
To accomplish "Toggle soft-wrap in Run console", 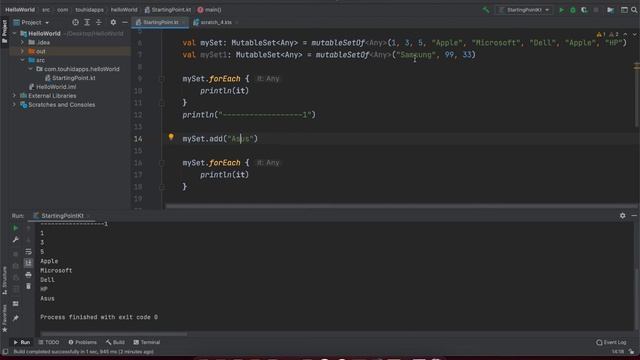I will click(x=28, y=251).
